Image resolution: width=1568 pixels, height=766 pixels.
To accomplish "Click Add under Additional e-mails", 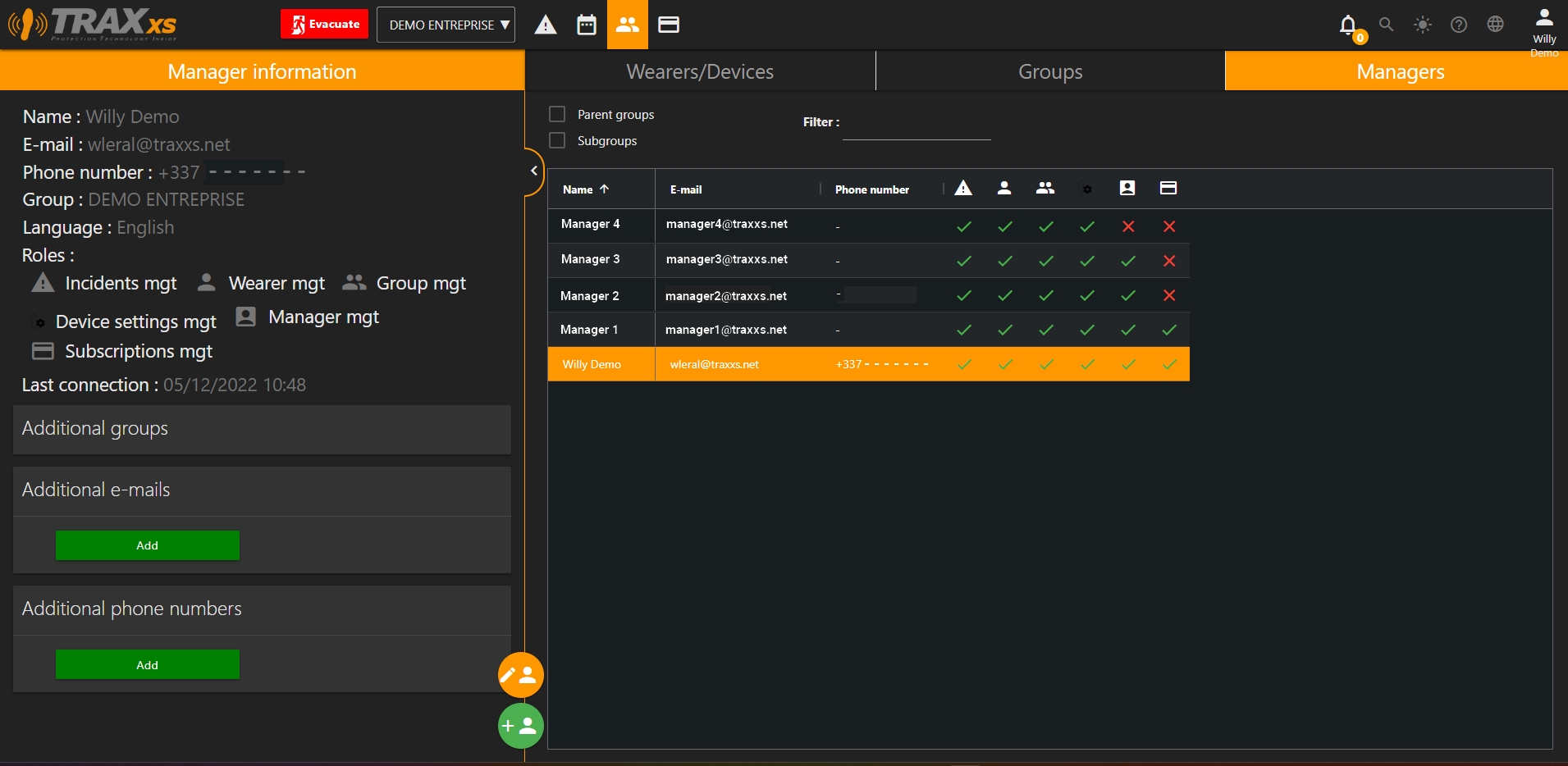I will coord(148,545).
